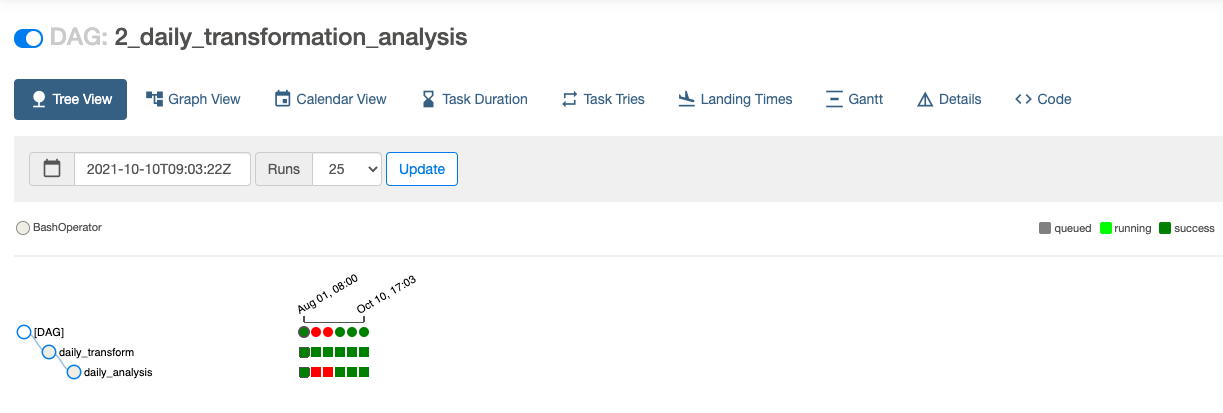Click the Gantt chart icon
The image size is (1223, 413).
click(x=834, y=99)
